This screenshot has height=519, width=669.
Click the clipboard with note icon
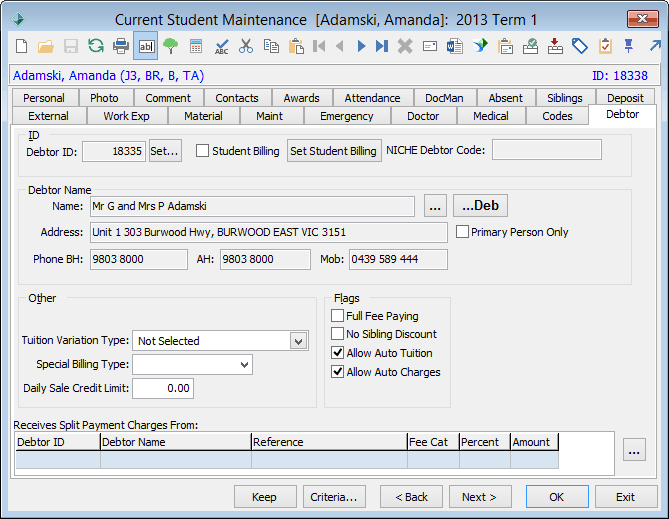tap(505, 46)
